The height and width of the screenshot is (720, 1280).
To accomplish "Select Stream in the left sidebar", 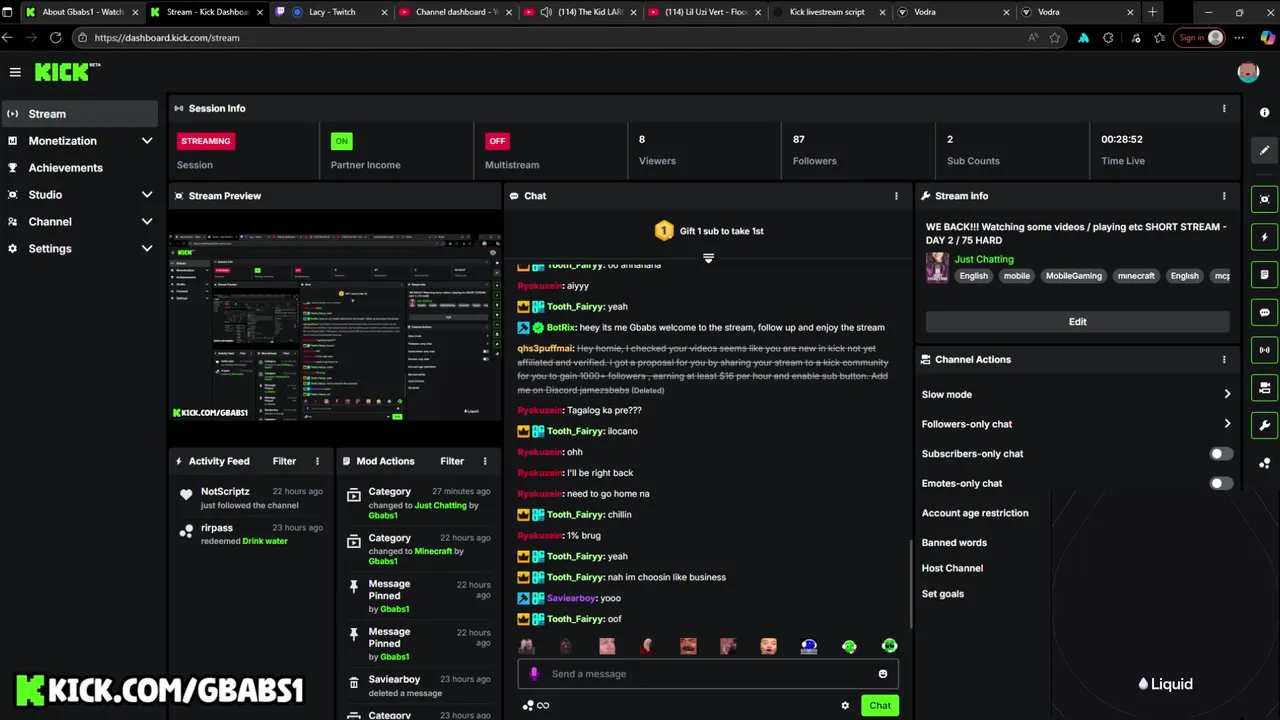I will pyautogui.click(x=80, y=114).
